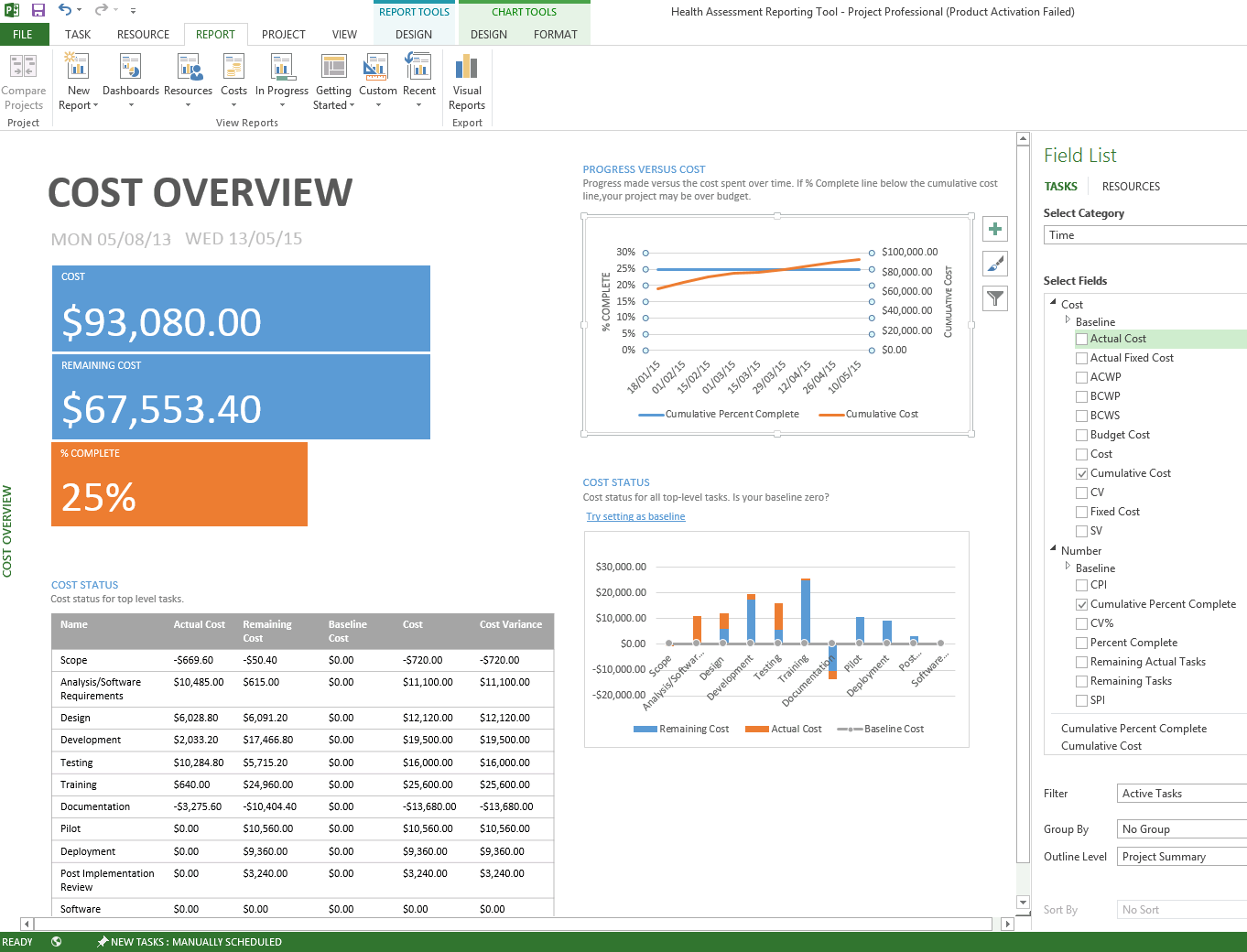Select Cumulative Percent Complete in bottom list
The width and height of the screenshot is (1247, 952).
tap(1133, 729)
